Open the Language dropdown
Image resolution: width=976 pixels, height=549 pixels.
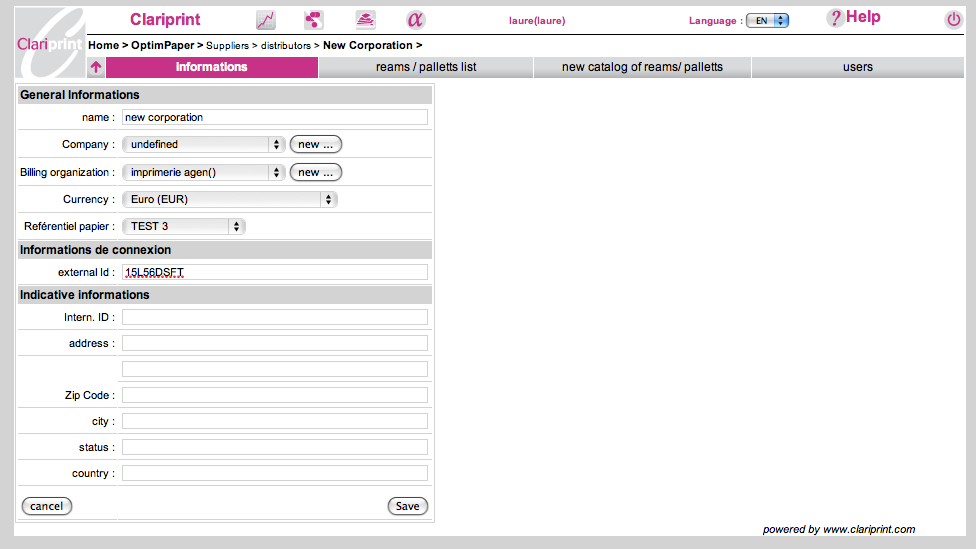(x=767, y=20)
